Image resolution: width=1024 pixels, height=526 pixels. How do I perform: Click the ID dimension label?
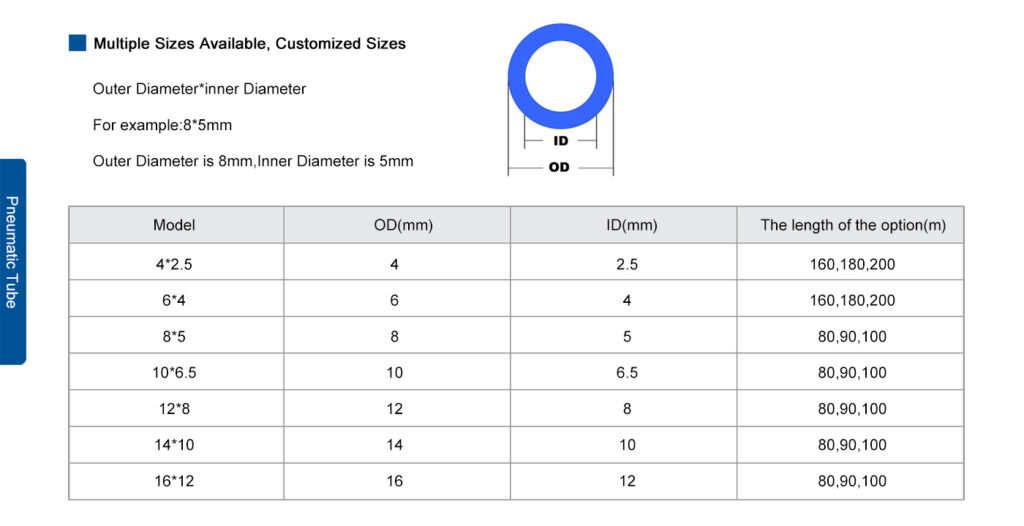point(560,140)
